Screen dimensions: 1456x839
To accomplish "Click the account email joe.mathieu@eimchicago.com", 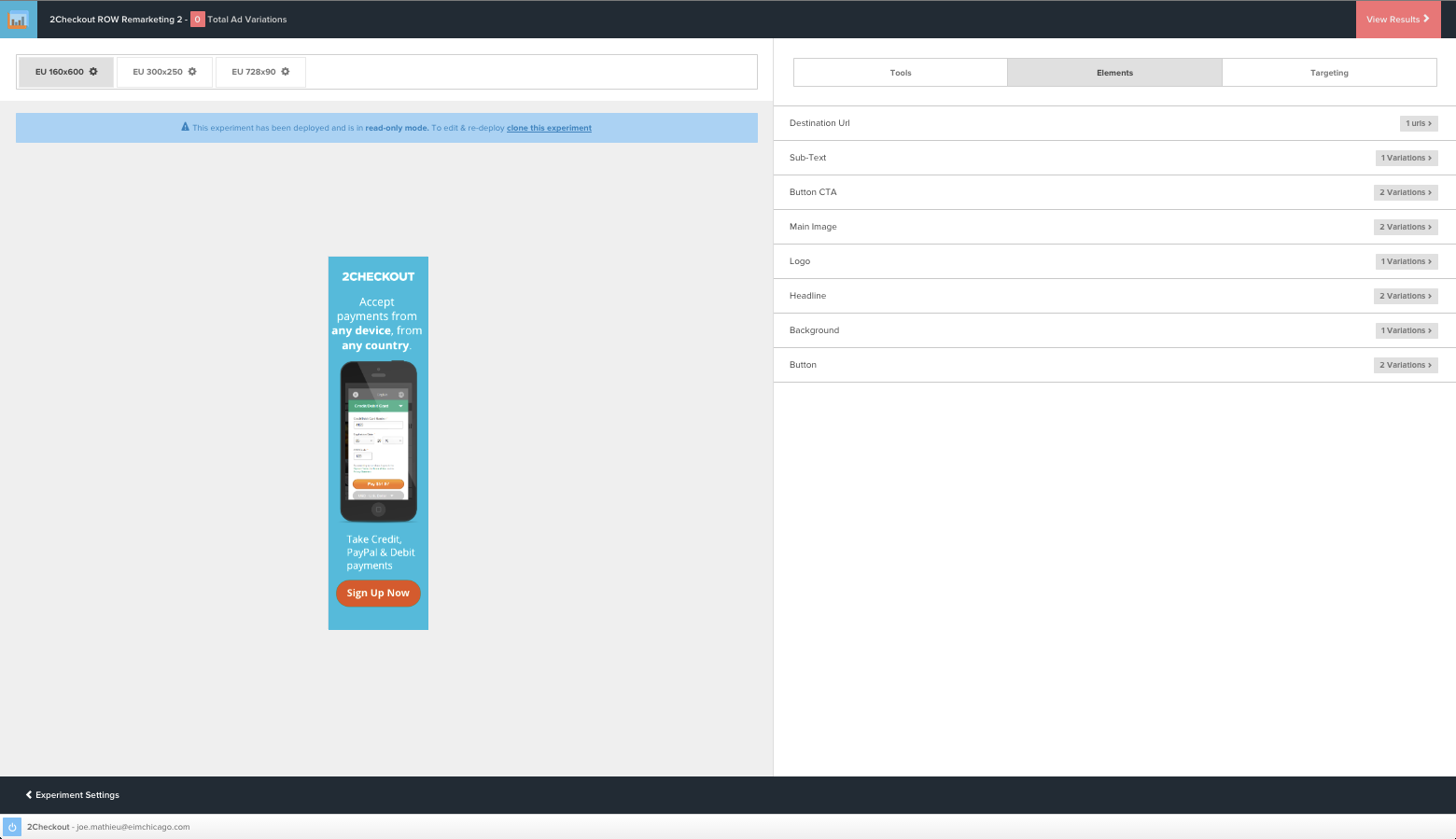I will tap(133, 827).
